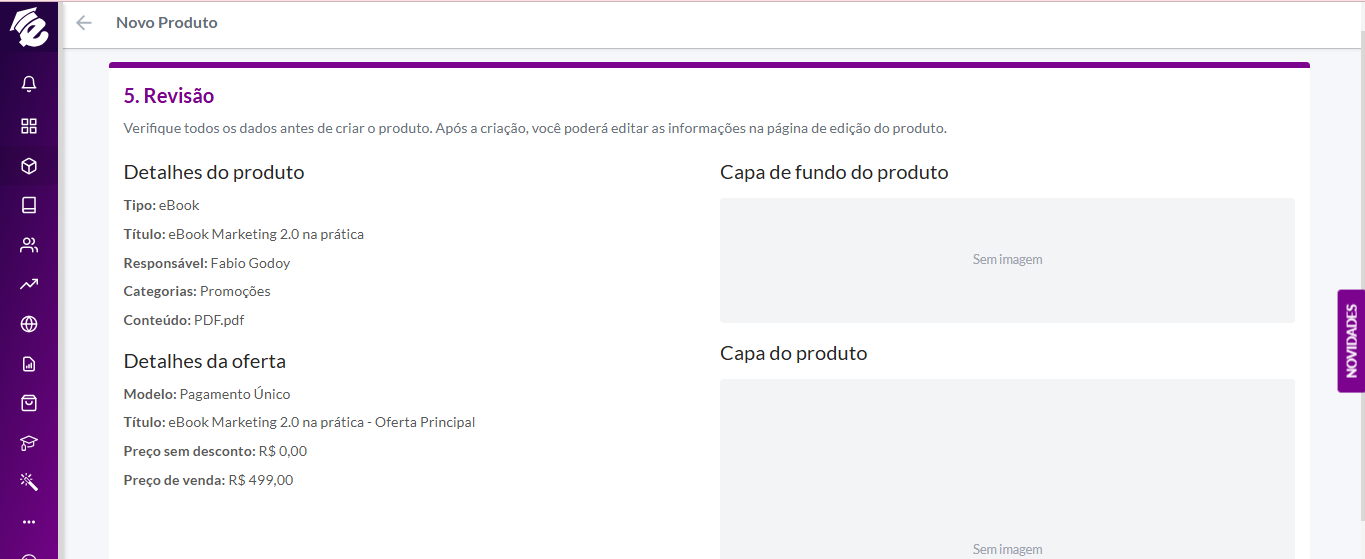Click the Capa de fundo image placeholder
Image resolution: width=1365 pixels, height=559 pixels.
tap(1007, 260)
